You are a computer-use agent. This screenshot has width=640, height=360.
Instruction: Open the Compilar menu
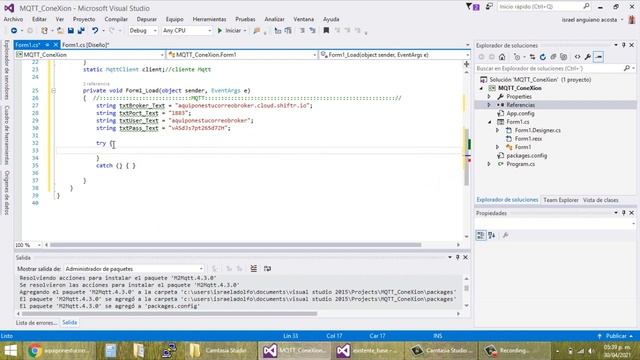pos(116,19)
